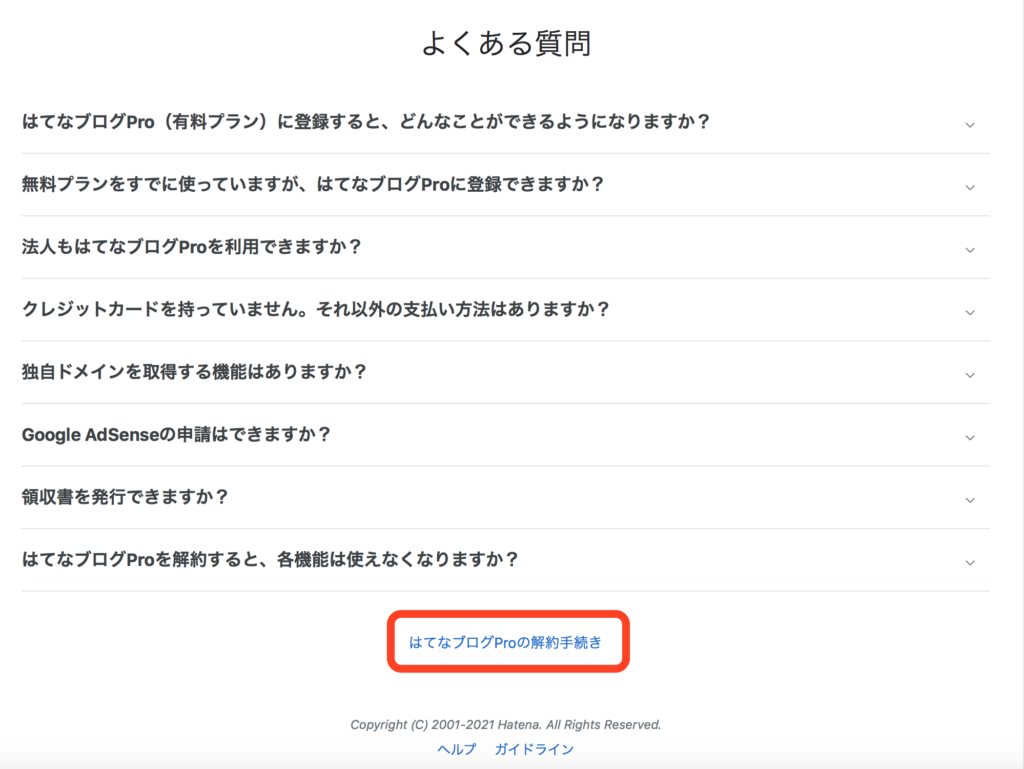
Task: Click chevron beside 無料プラン registration question
Action: [970, 187]
